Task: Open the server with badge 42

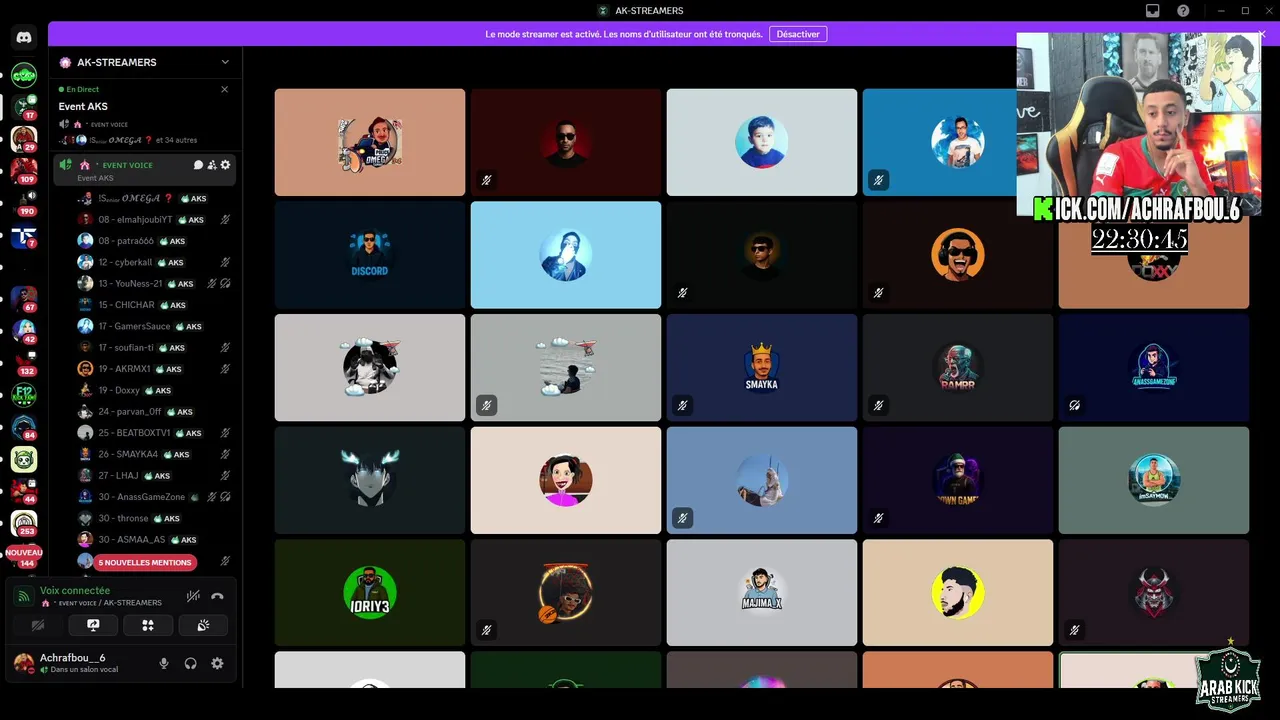Action: (x=24, y=331)
